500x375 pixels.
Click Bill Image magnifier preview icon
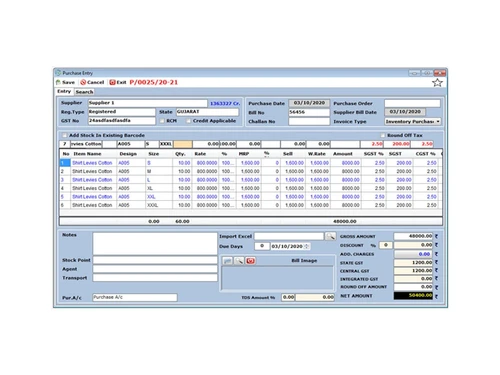[239, 261]
